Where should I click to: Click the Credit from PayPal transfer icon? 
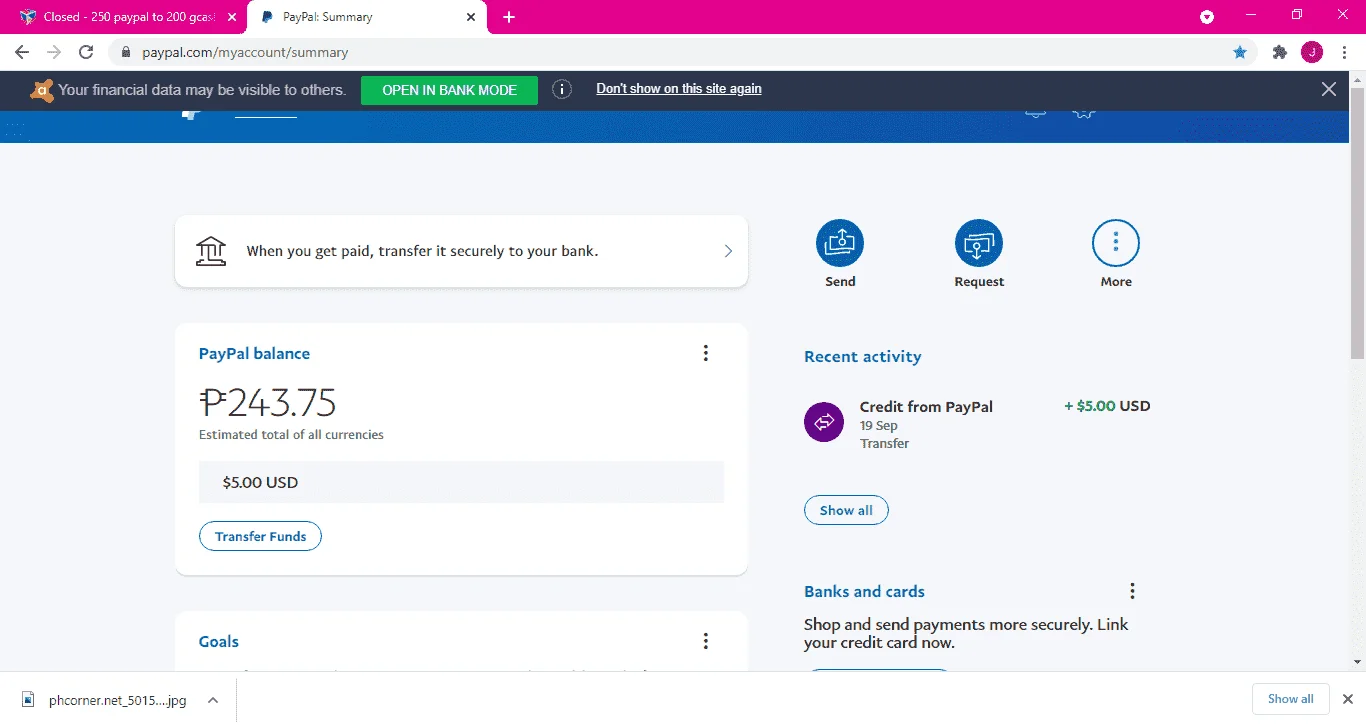pos(824,422)
